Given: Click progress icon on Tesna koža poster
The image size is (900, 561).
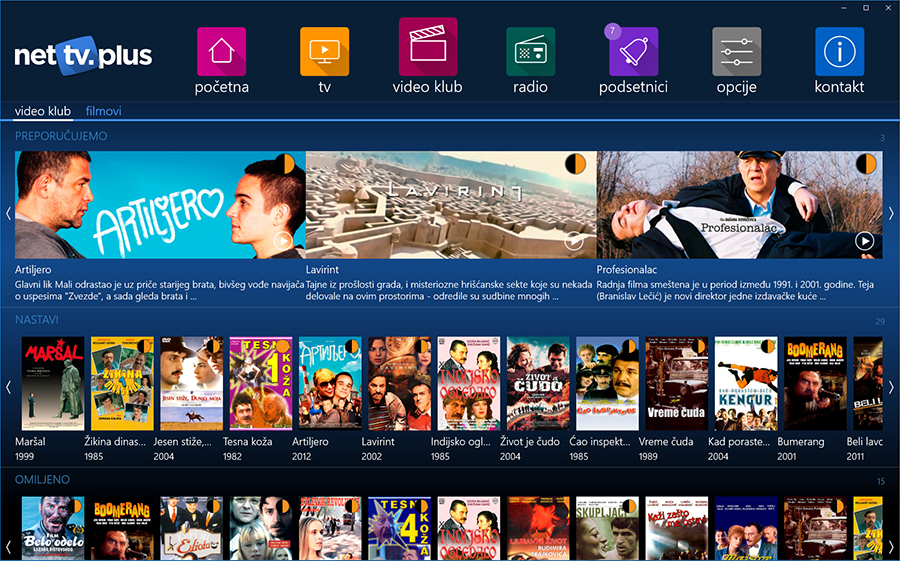Looking at the screenshot, I should 283,346.
